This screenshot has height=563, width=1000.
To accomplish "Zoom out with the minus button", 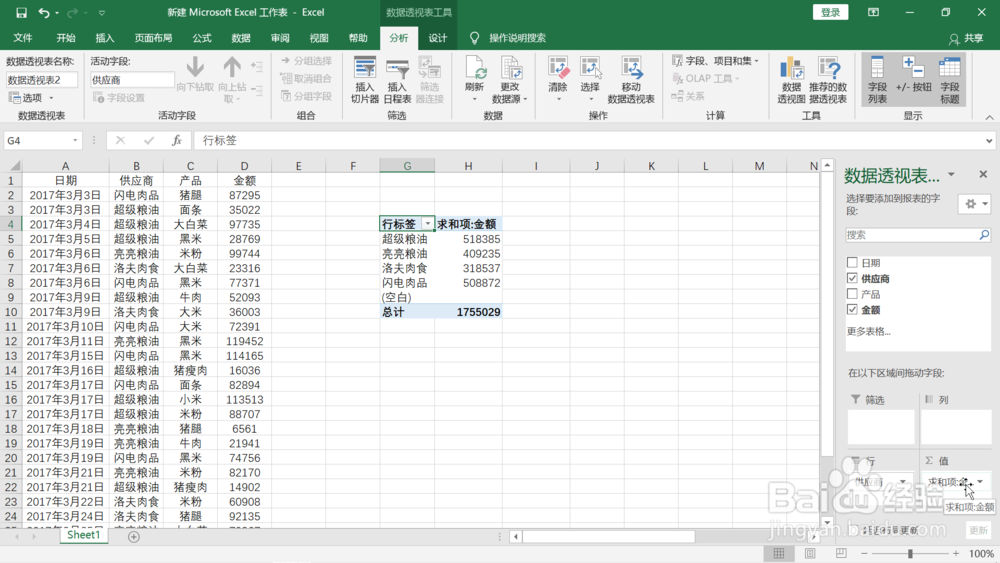I will click(x=864, y=553).
